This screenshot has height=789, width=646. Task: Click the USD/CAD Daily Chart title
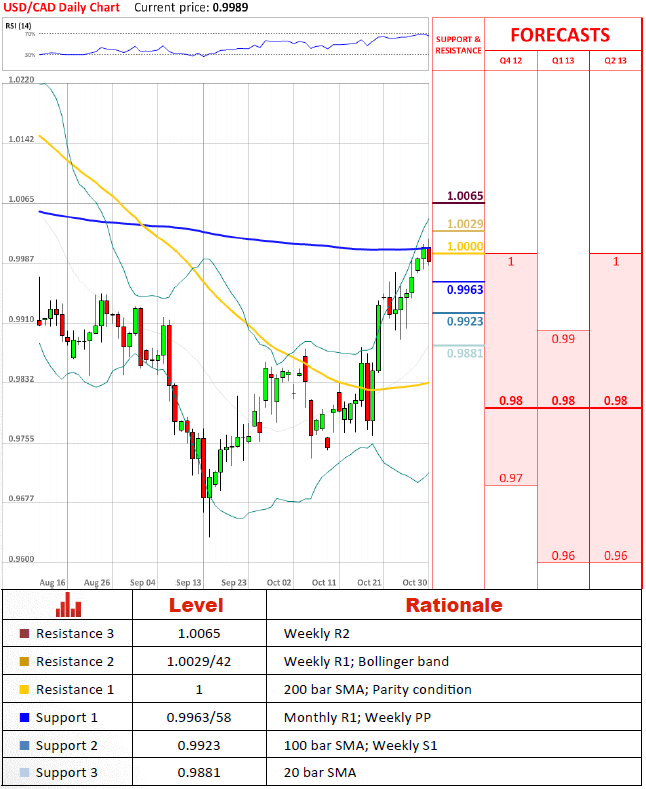(x=62, y=7)
